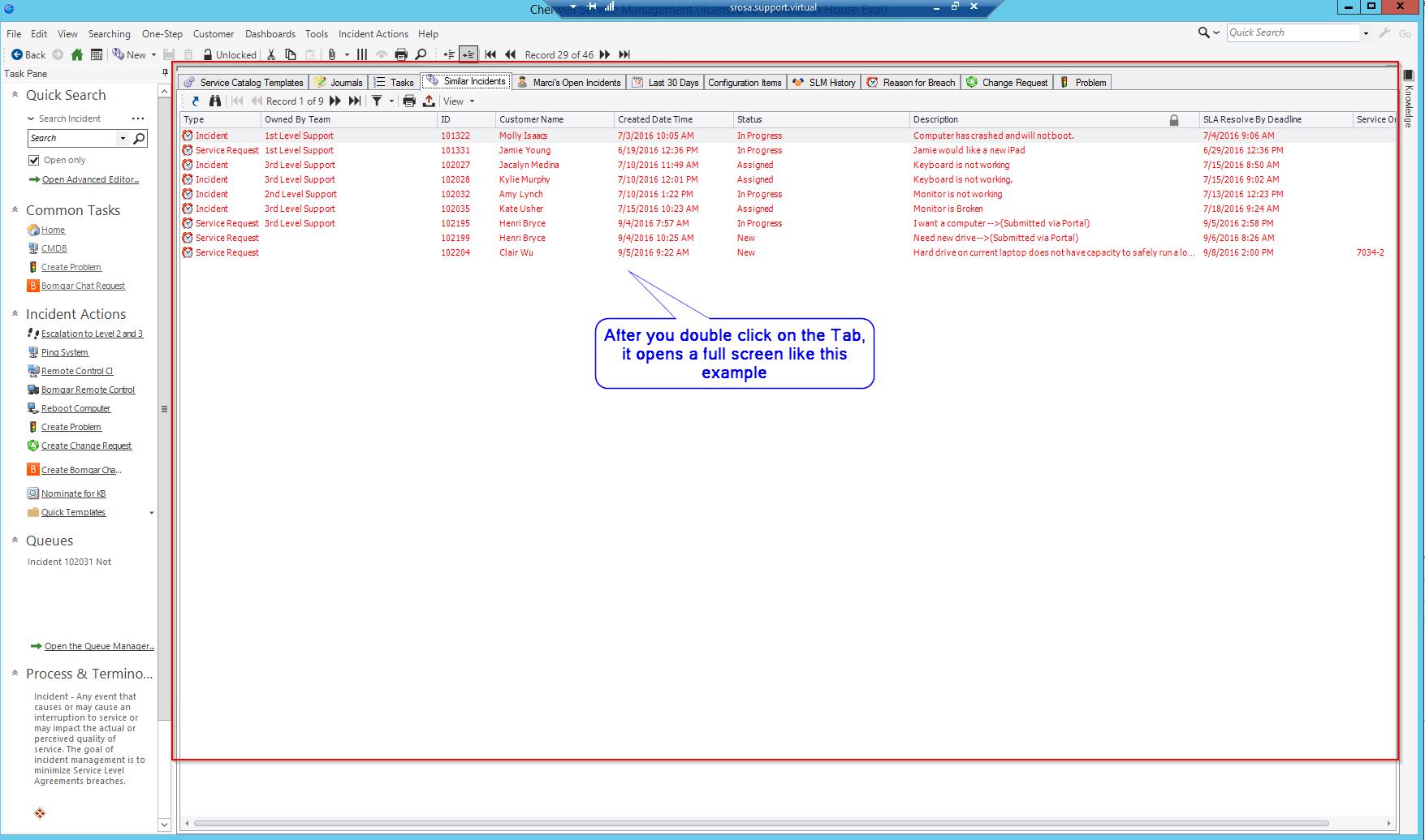Open the Incident Actions menu

tap(373, 34)
